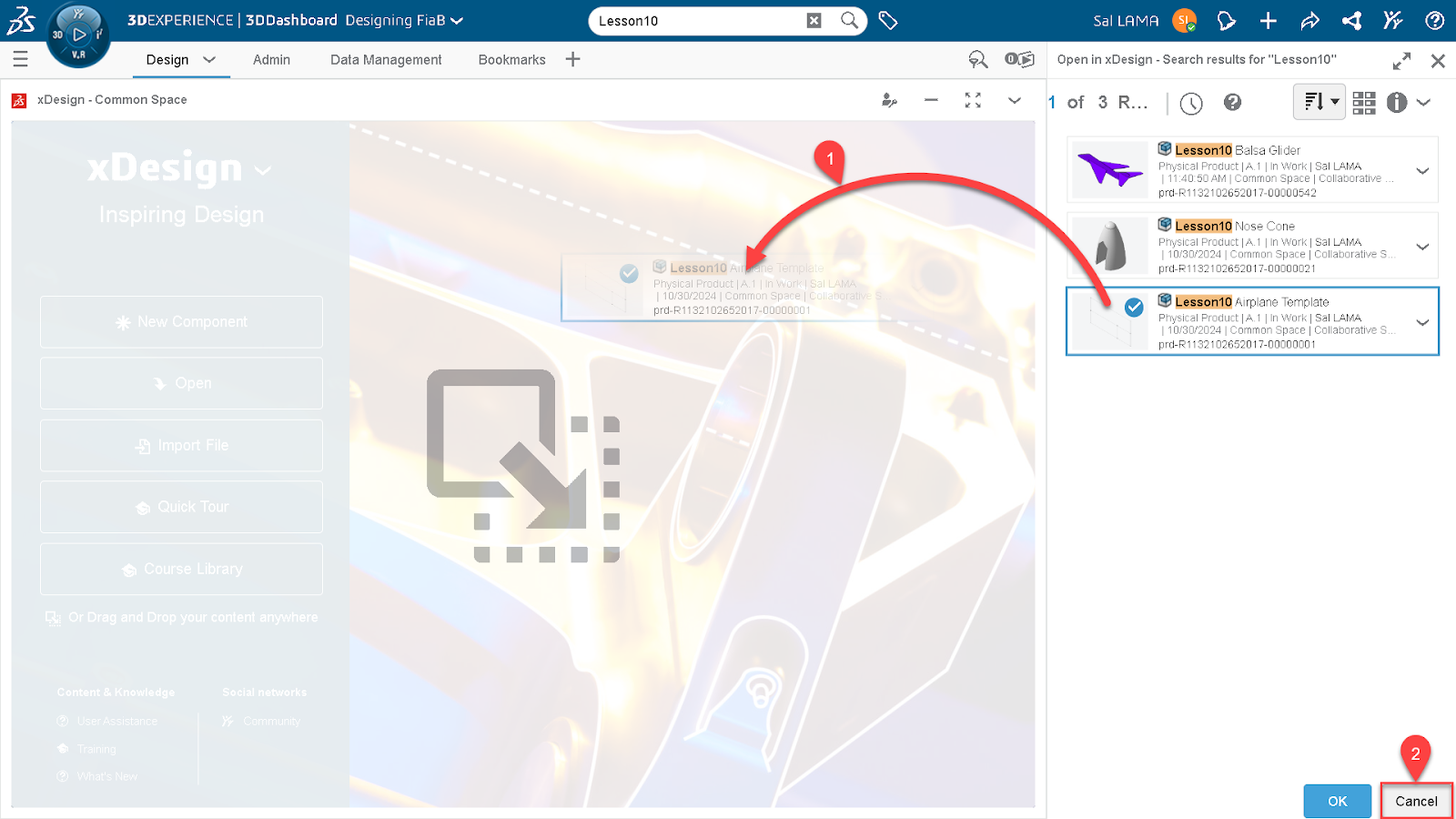Start the Quick Tour
Viewport: 1456px width, 819px height.
[x=181, y=507]
